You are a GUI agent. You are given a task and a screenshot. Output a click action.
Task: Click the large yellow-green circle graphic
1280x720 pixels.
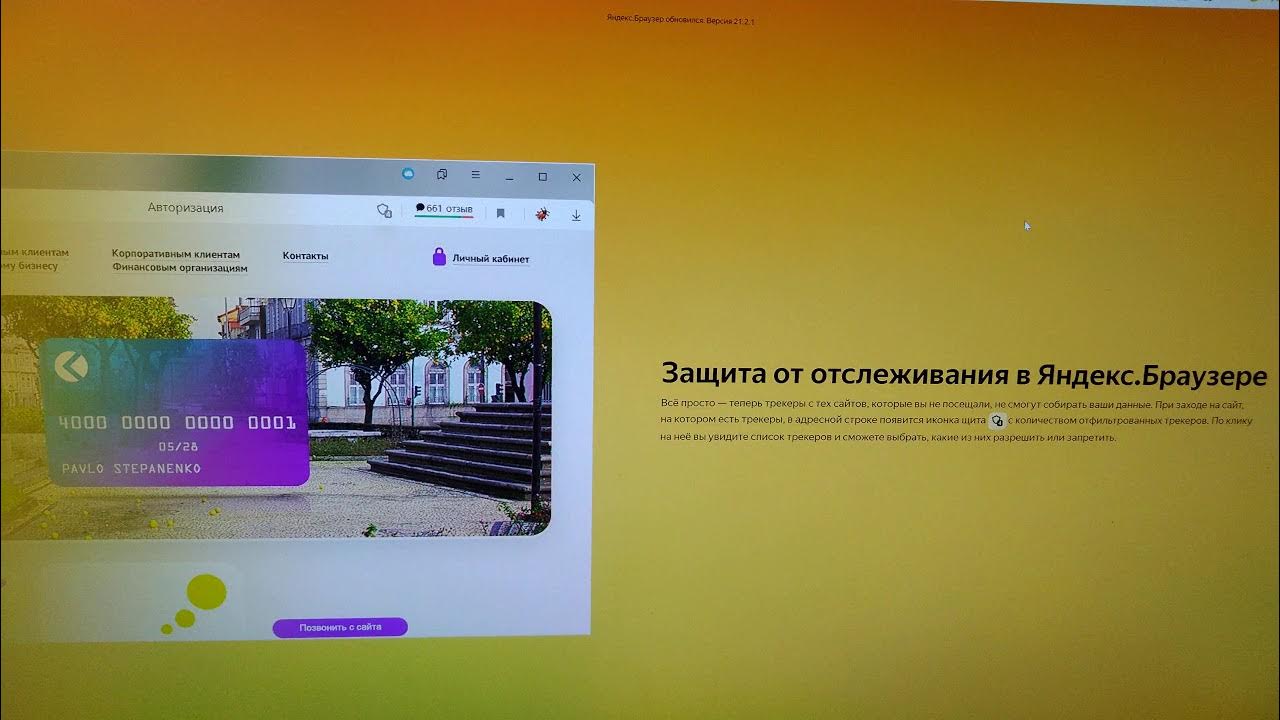pyautogui.click(x=207, y=592)
